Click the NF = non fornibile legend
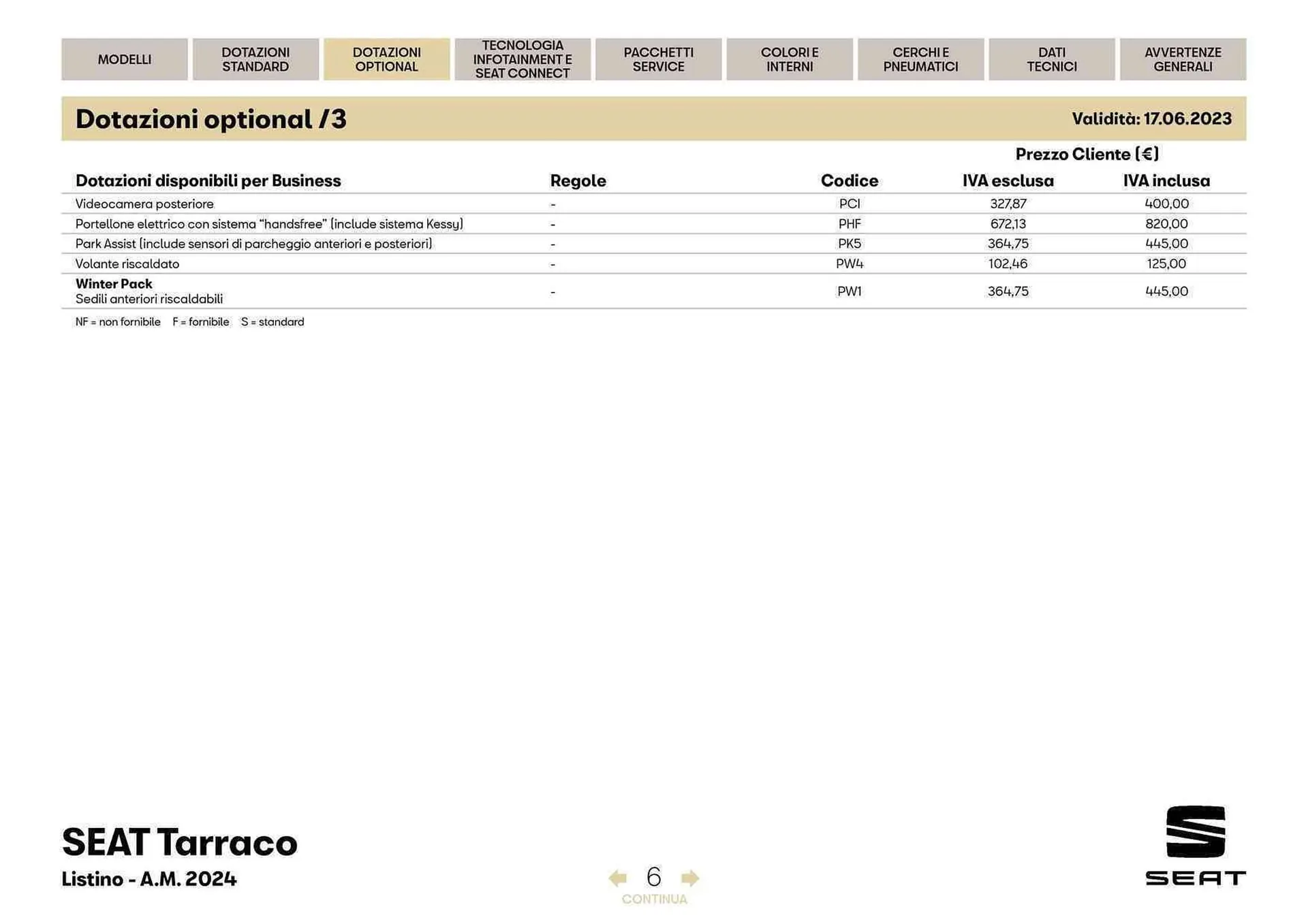This screenshot has height=924, width=1308. click(x=118, y=322)
